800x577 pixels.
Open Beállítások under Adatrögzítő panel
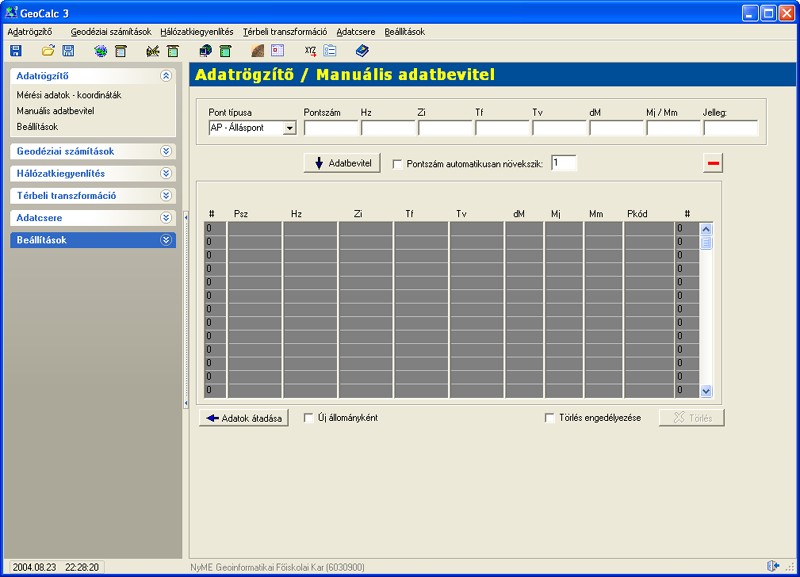click(x=37, y=127)
